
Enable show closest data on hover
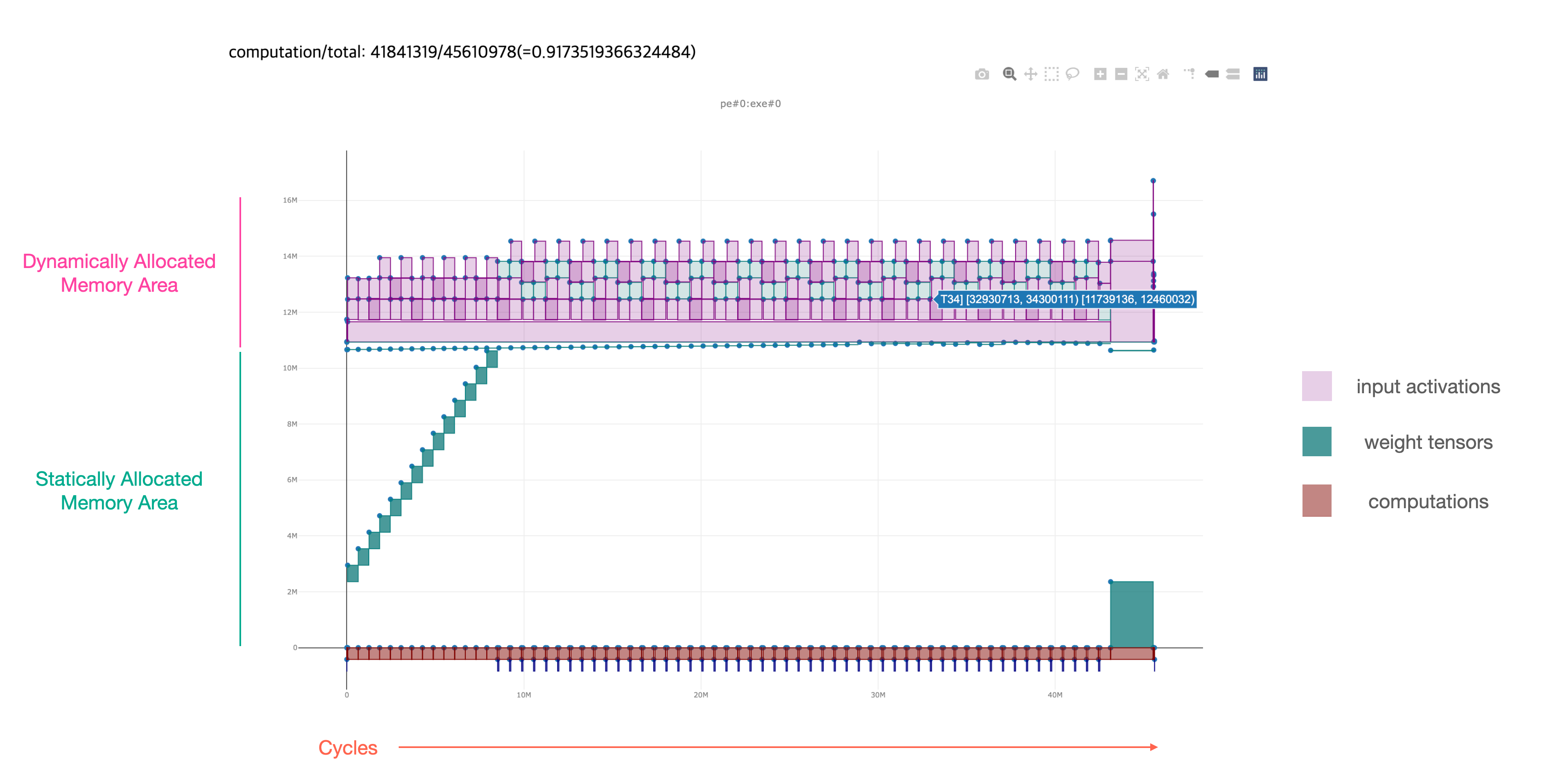[x=1211, y=74]
